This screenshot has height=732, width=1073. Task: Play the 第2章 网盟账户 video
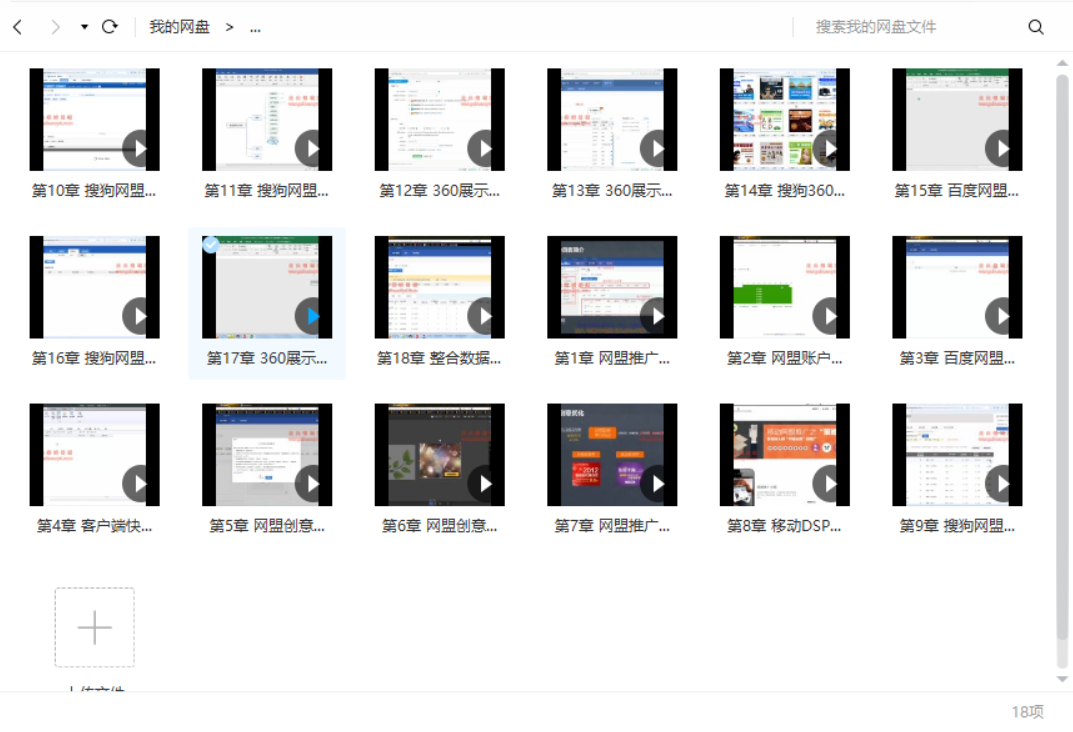pyautogui.click(x=829, y=315)
